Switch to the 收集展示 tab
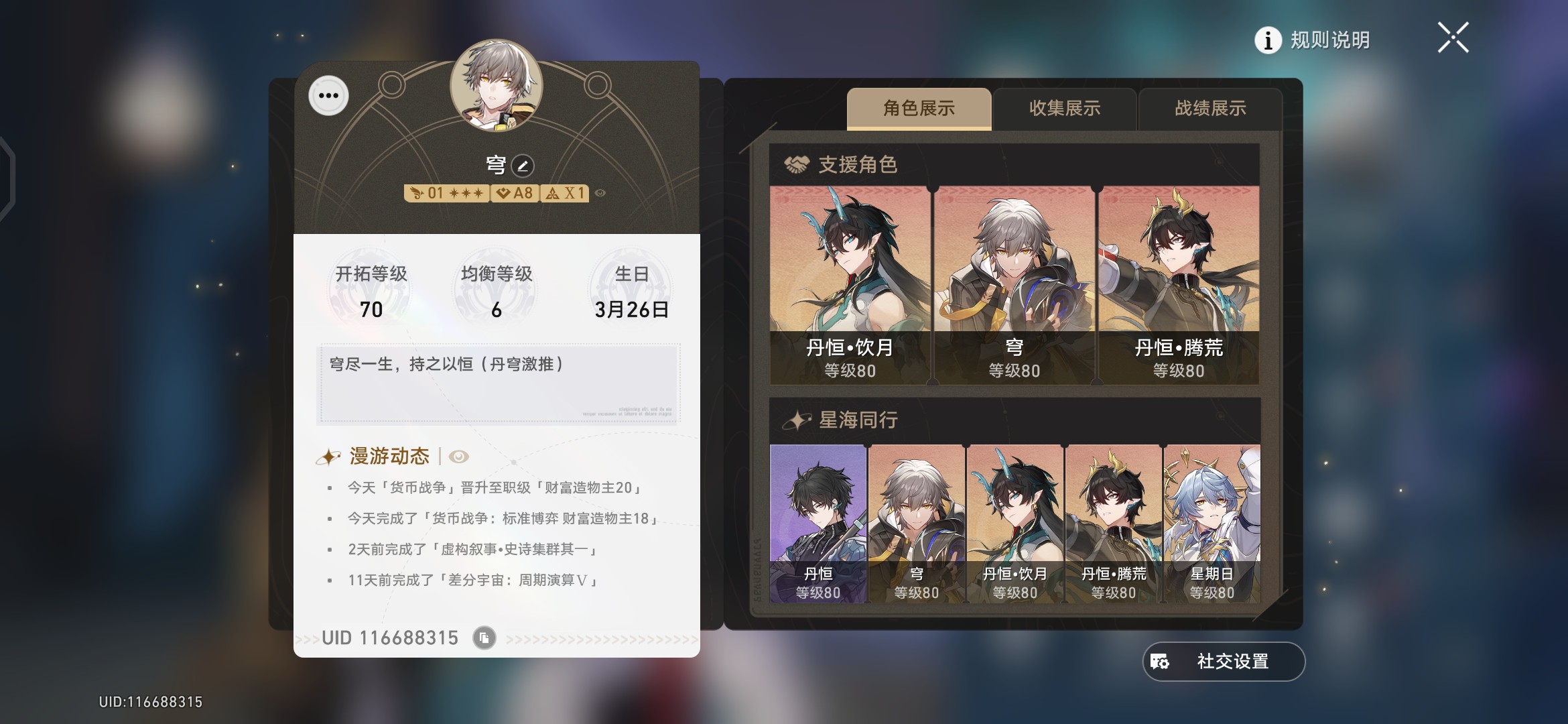1568x724 pixels. pyautogui.click(x=1065, y=109)
